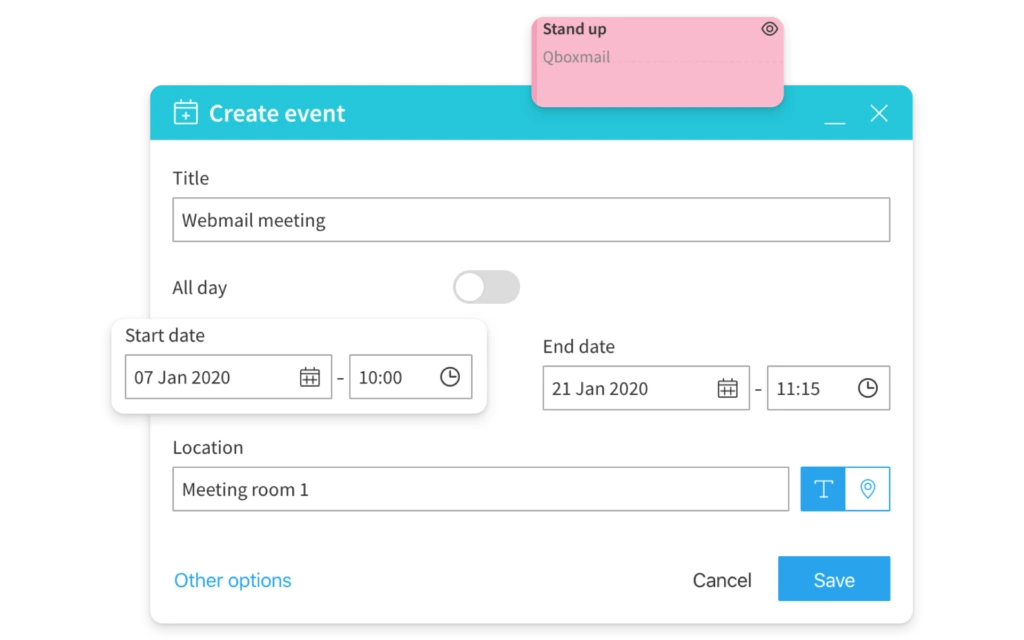Click the start date field 07 Jan 2020
Screen dimensions: 1024x640
[210, 377]
